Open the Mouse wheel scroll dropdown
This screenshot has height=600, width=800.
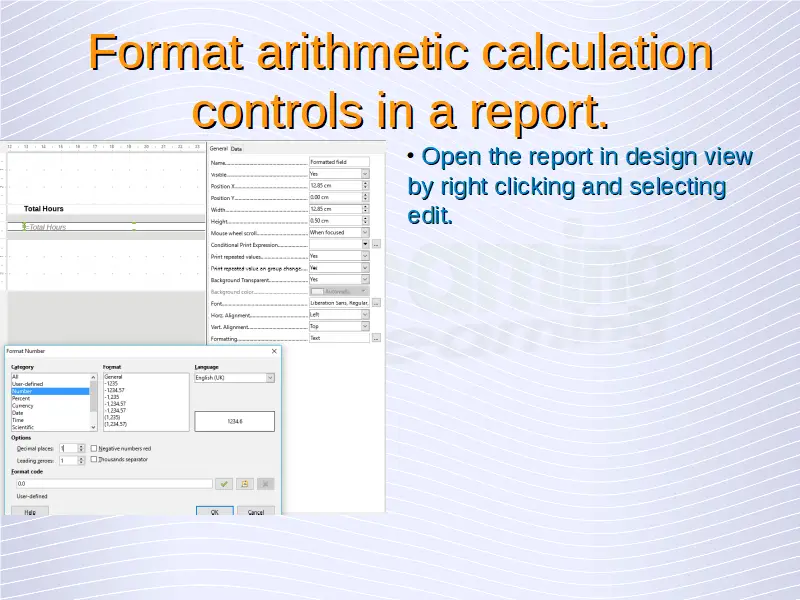tap(365, 233)
